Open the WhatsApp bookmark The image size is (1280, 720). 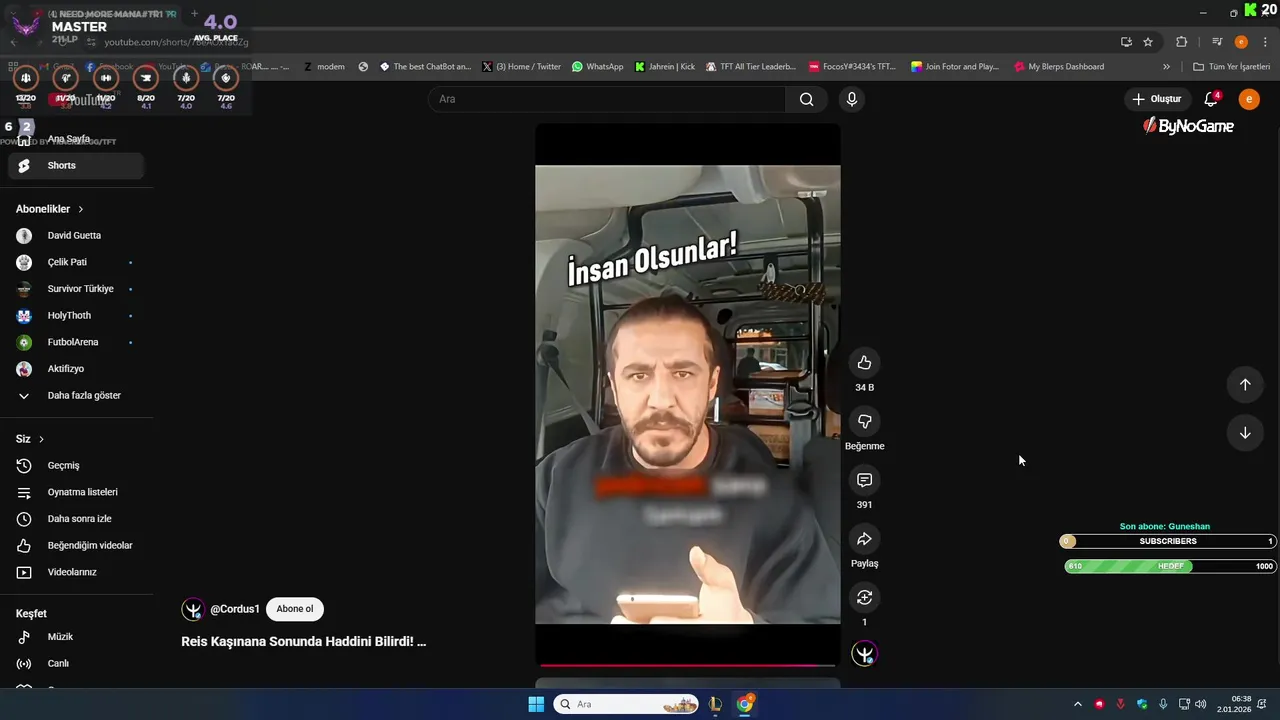(597, 67)
